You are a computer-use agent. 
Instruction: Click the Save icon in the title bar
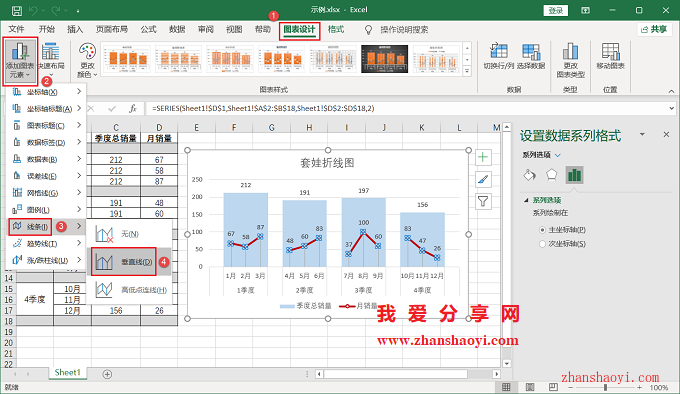tap(16, 11)
